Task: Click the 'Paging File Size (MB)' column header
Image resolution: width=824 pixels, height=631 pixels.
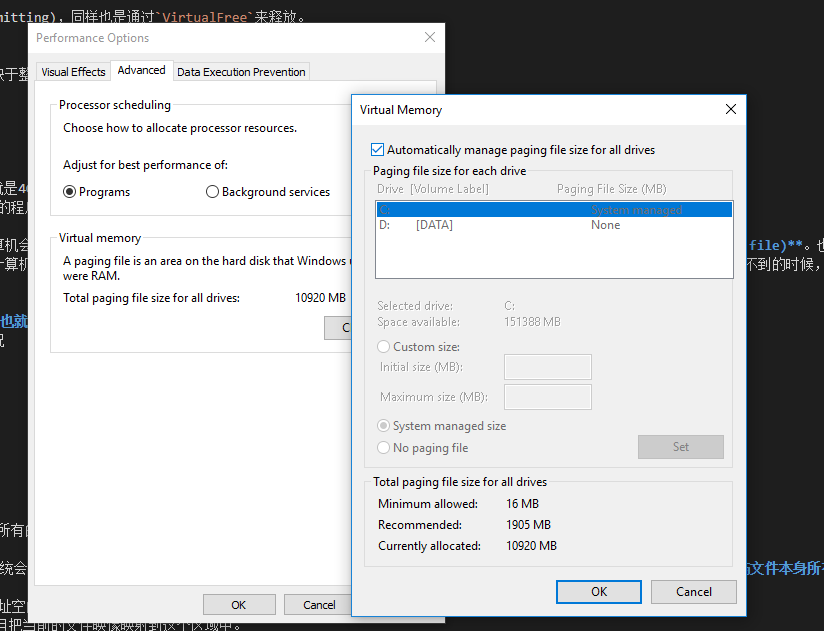Action: [611, 189]
